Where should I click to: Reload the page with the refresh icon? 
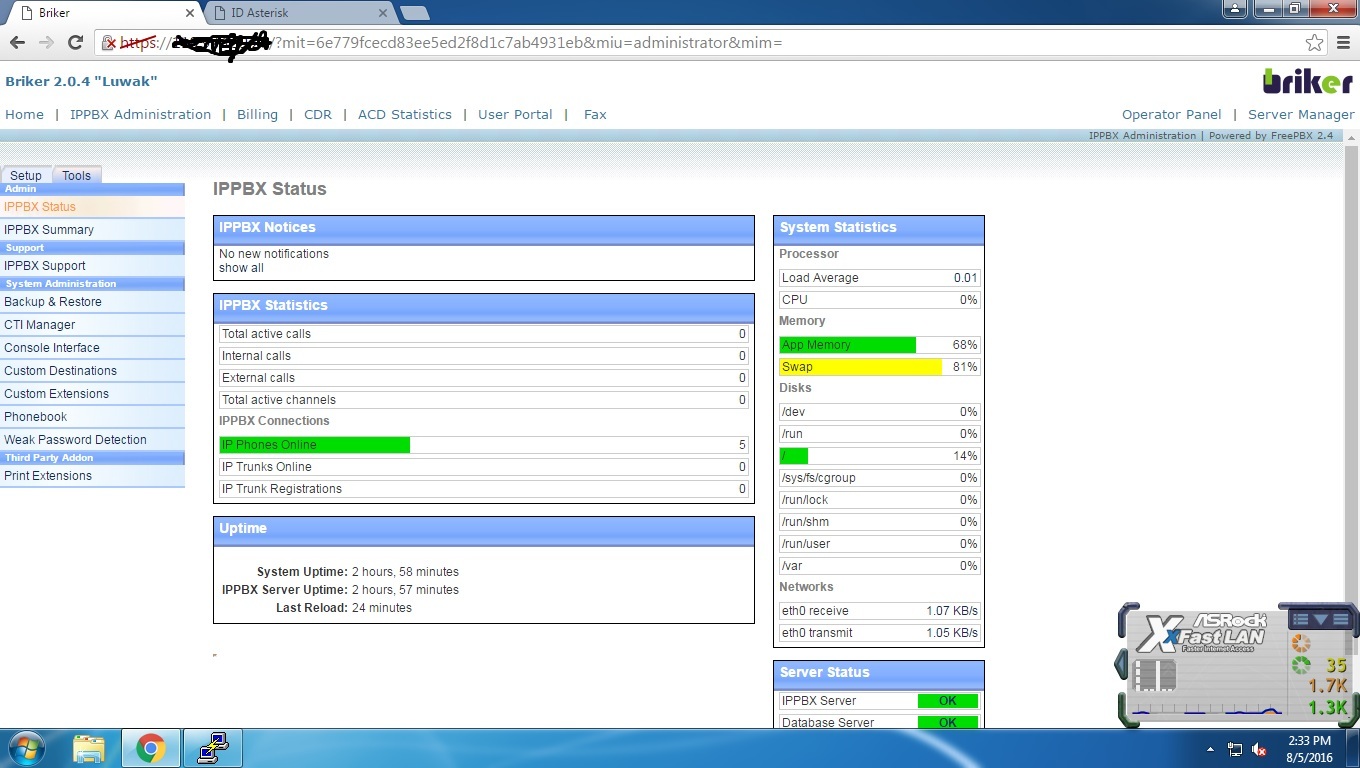click(x=75, y=43)
